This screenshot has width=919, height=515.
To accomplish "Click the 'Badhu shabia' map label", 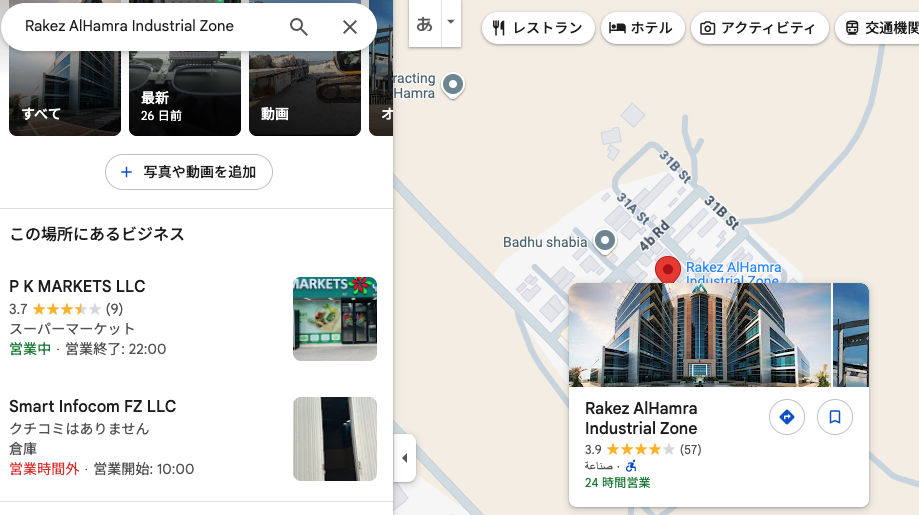I will click(x=545, y=242).
